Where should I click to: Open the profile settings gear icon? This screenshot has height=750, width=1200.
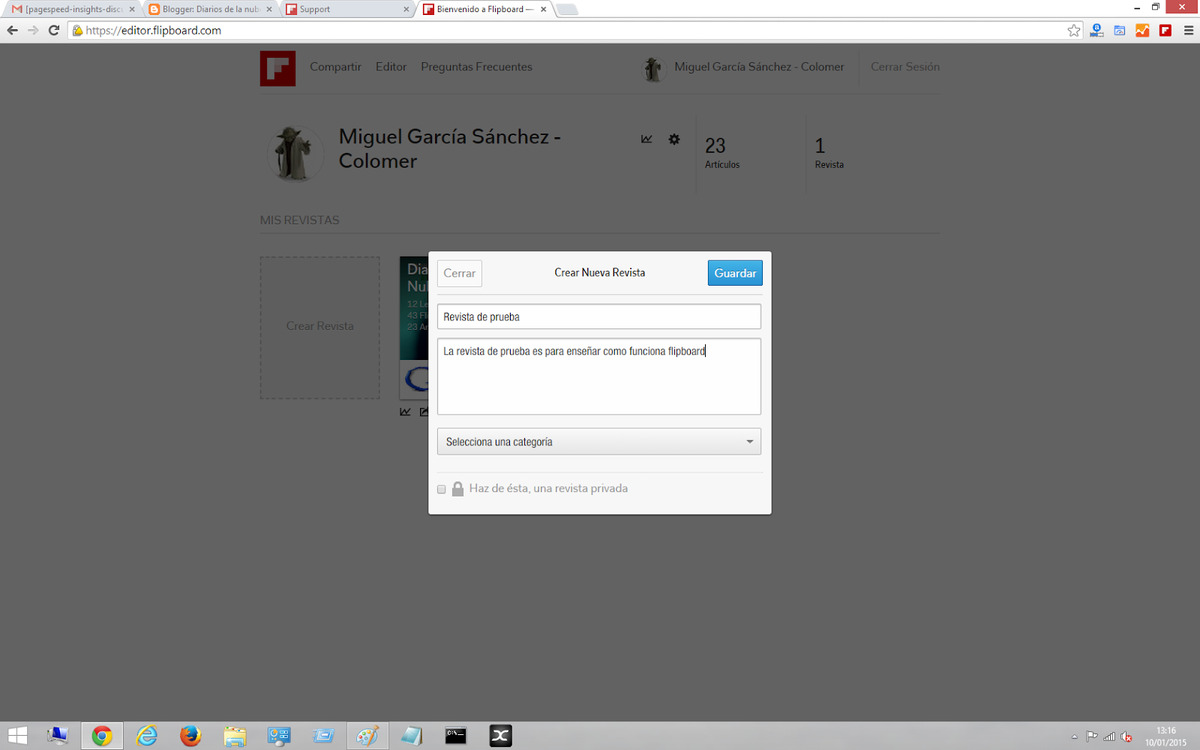[x=674, y=139]
